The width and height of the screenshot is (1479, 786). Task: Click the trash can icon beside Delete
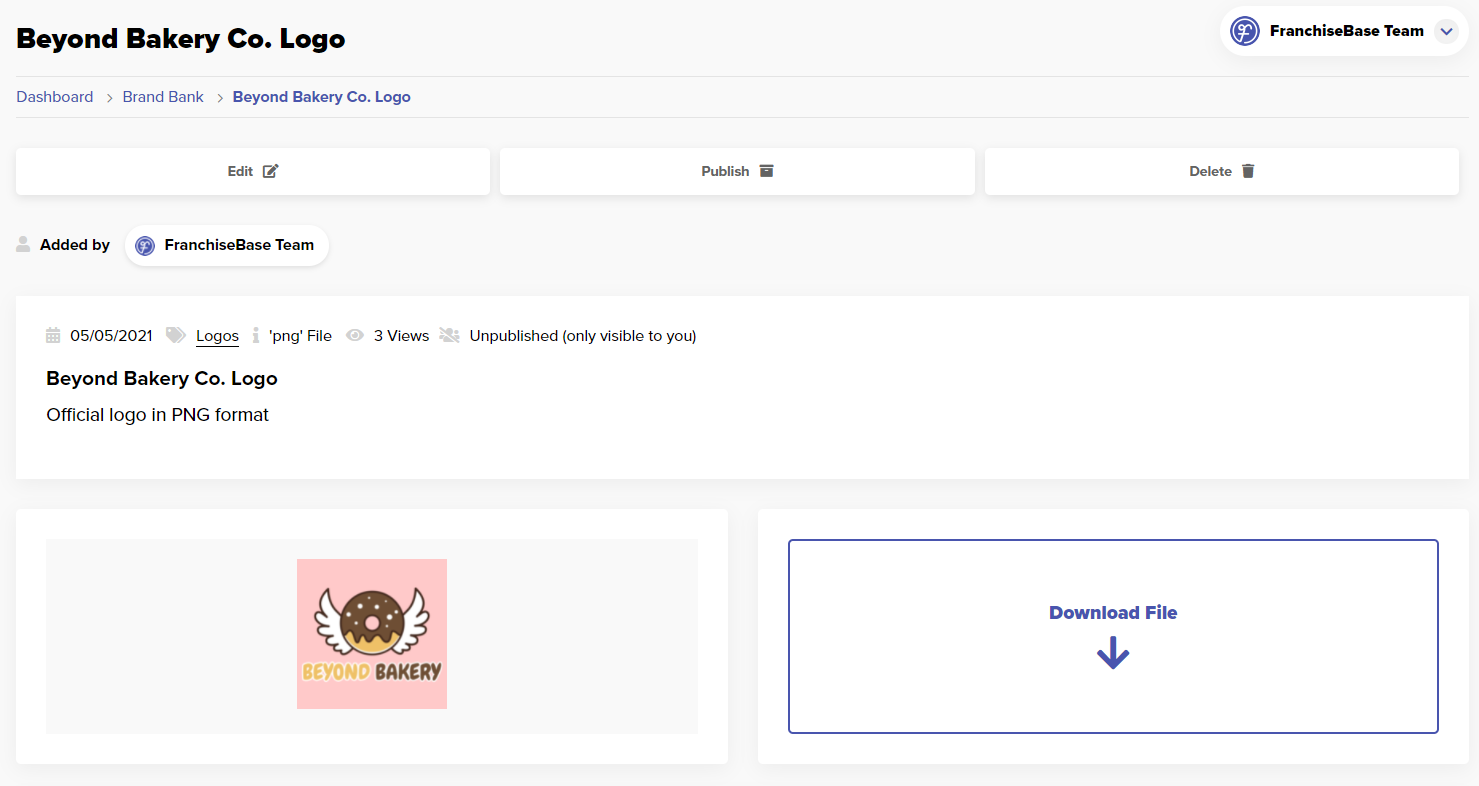click(1247, 171)
